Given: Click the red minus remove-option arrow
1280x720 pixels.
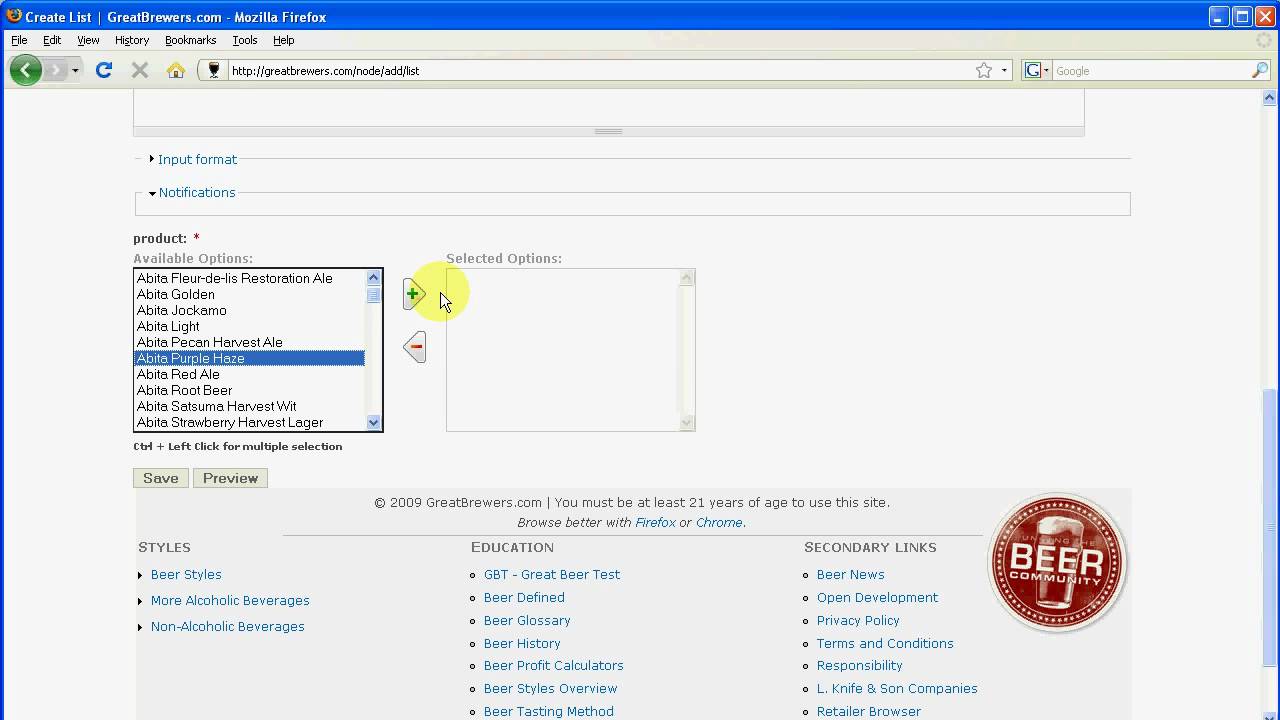Looking at the screenshot, I should point(415,347).
